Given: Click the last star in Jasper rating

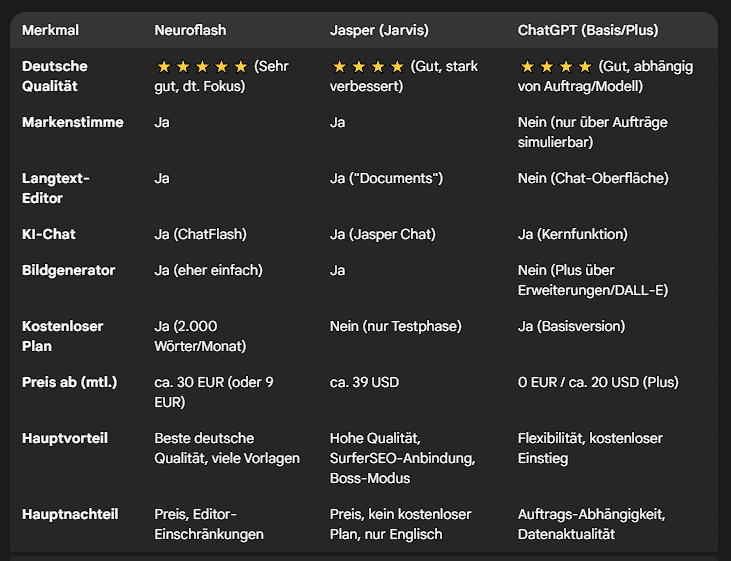Looking at the screenshot, I should coord(397,67).
